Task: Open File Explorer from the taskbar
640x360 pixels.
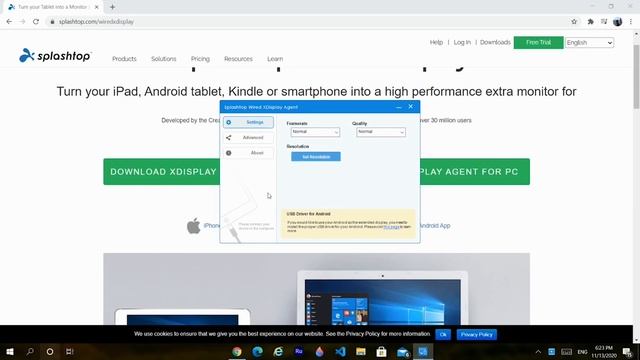Action: pyautogui.click(x=361, y=351)
